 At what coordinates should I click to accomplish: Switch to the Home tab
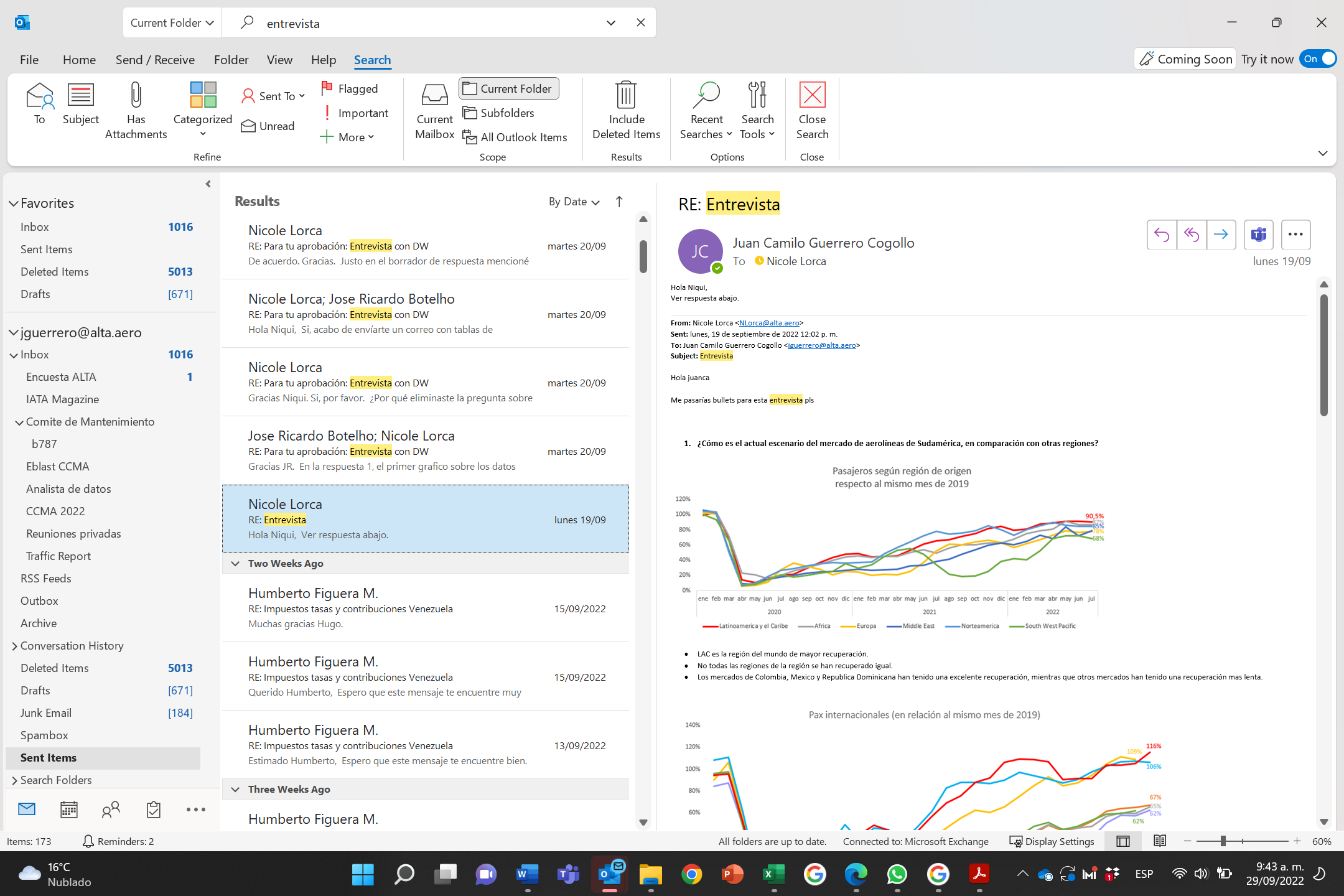click(79, 60)
